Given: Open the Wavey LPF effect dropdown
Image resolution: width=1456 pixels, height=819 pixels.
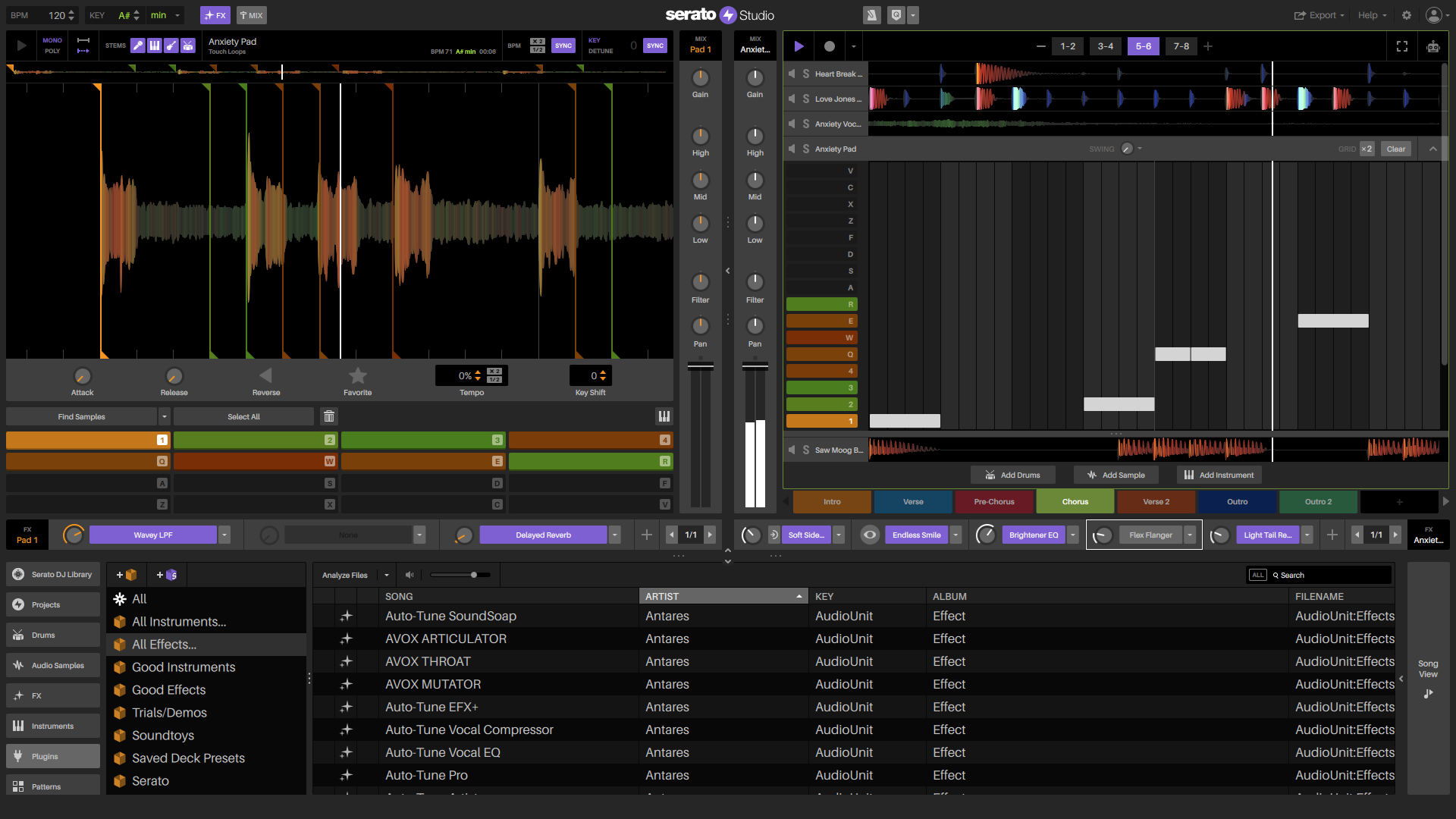Looking at the screenshot, I should tap(224, 535).
